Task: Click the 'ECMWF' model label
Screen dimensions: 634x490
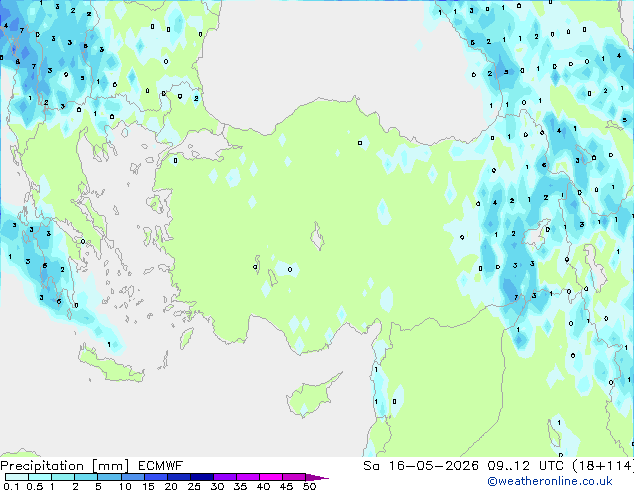Action: tap(161, 466)
